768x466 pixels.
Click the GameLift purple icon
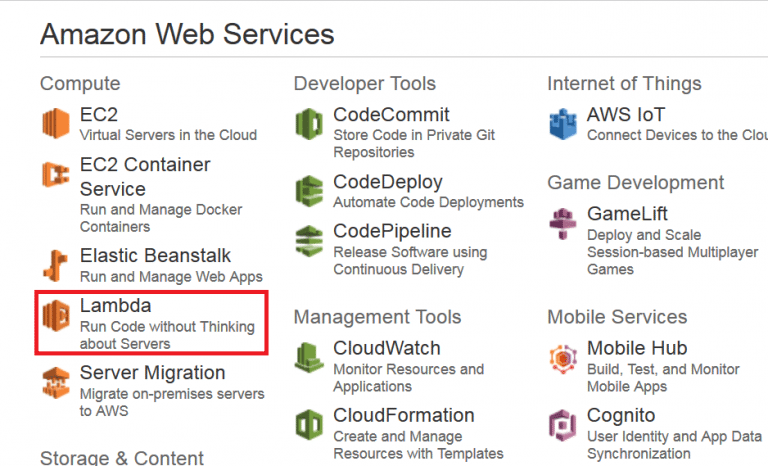click(x=563, y=223)
